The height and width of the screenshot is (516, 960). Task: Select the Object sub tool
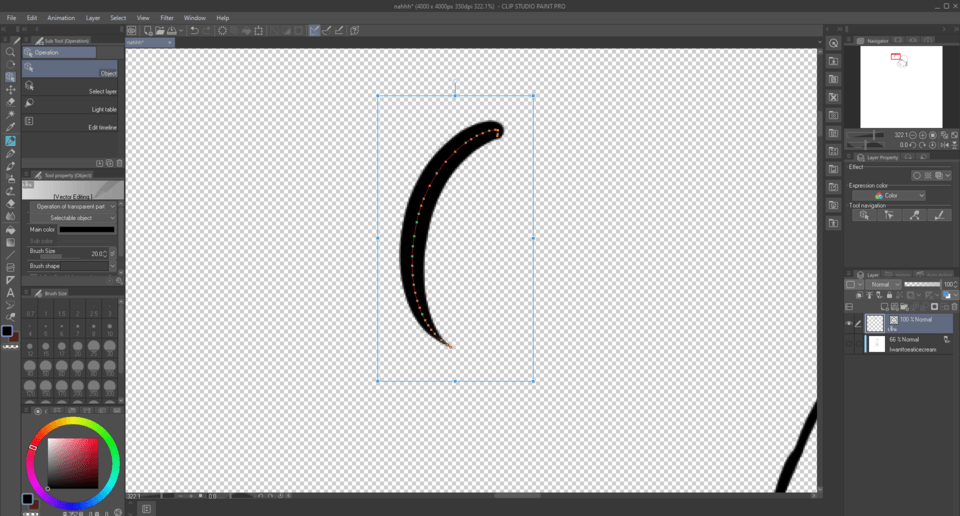[70, 69]
